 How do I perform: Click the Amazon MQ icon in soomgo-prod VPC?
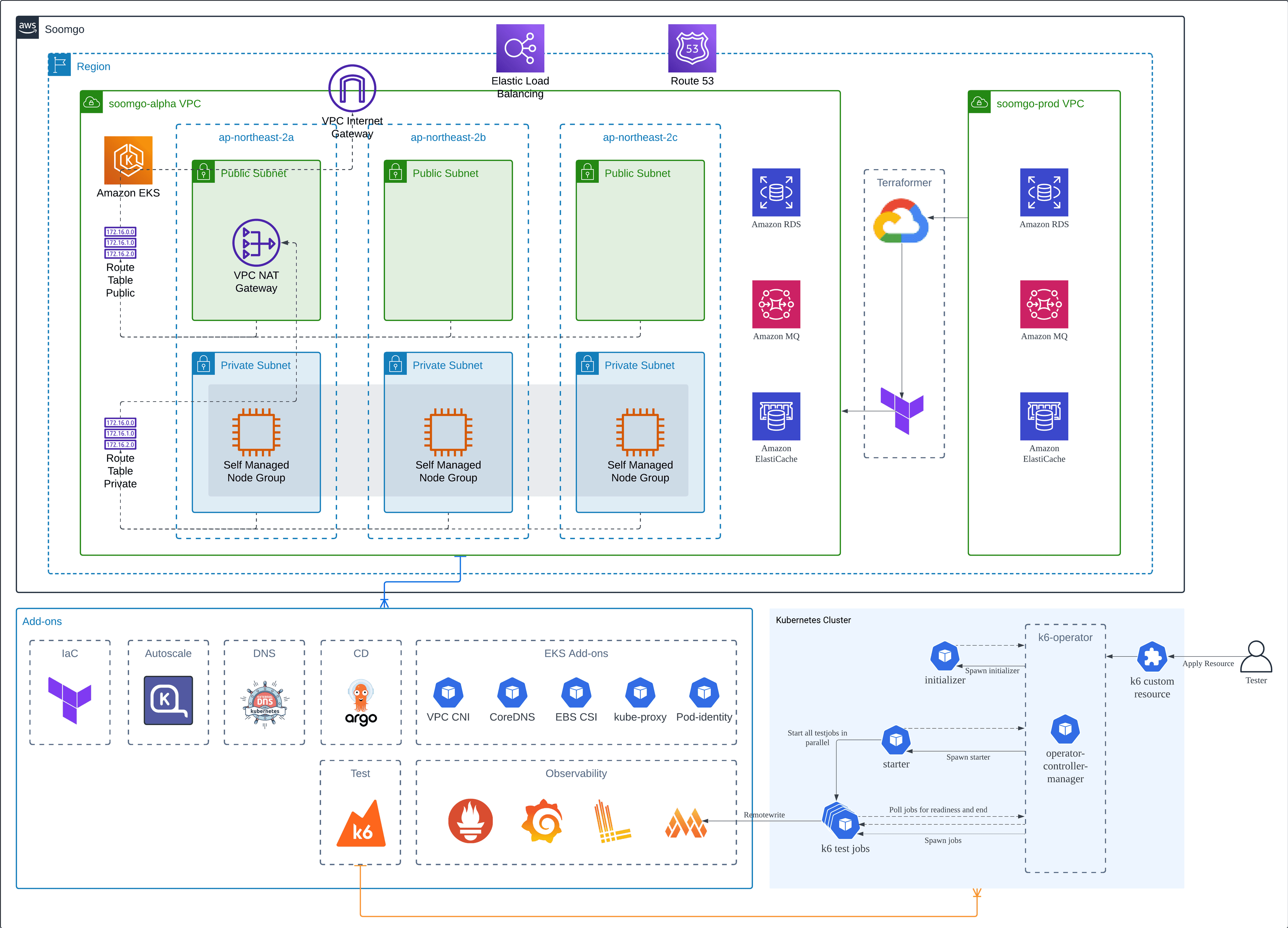(1044, 304)
